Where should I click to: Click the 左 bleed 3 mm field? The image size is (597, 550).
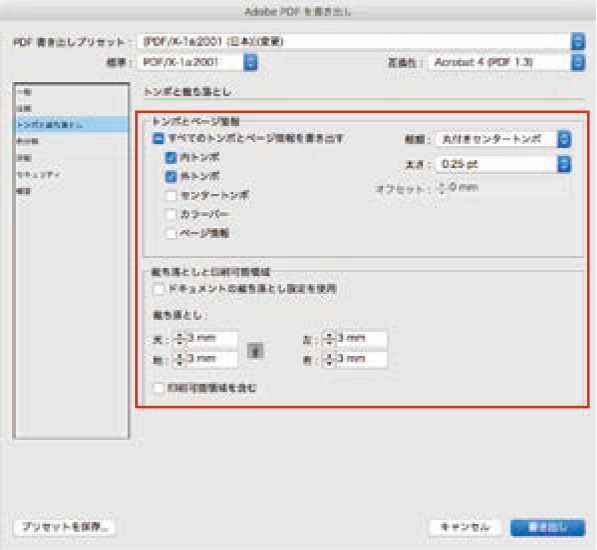pyautogui.click(x=361, y=338)
